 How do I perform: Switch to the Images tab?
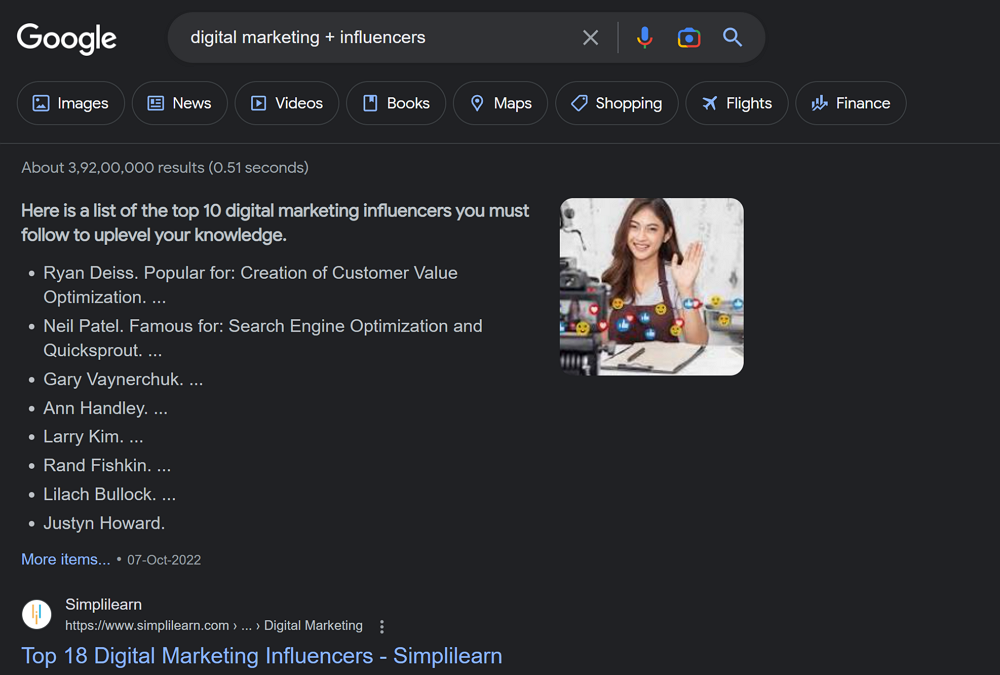coord(70,103)
